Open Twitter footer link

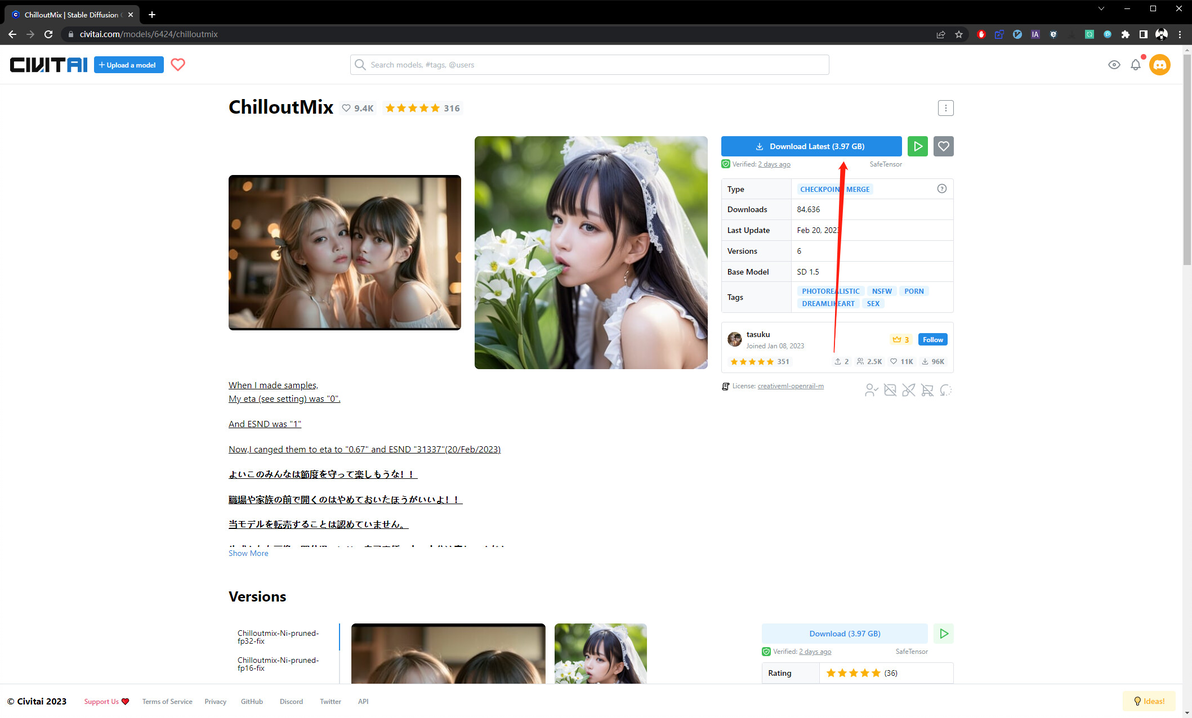tap(330, 701)
